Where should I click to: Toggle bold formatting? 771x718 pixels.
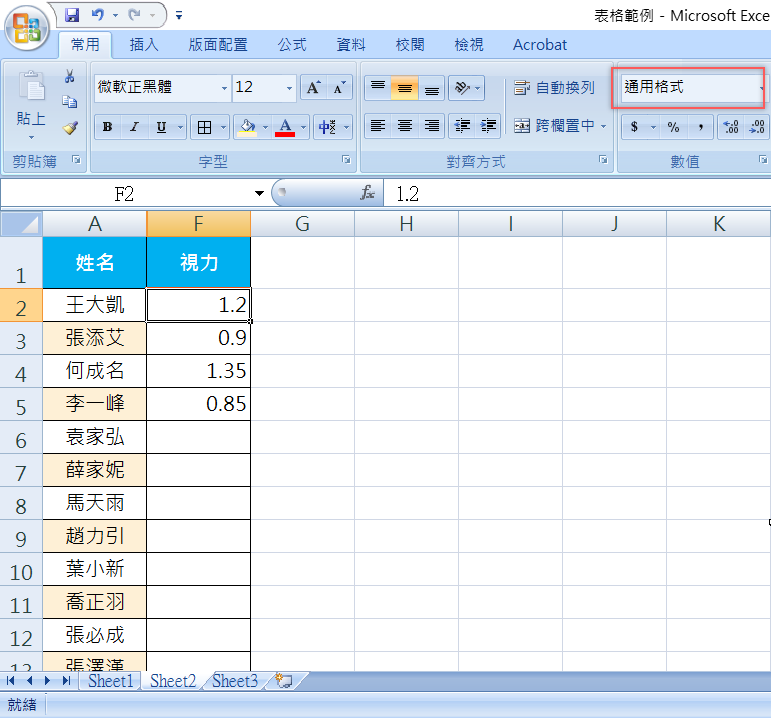(107, 127)
